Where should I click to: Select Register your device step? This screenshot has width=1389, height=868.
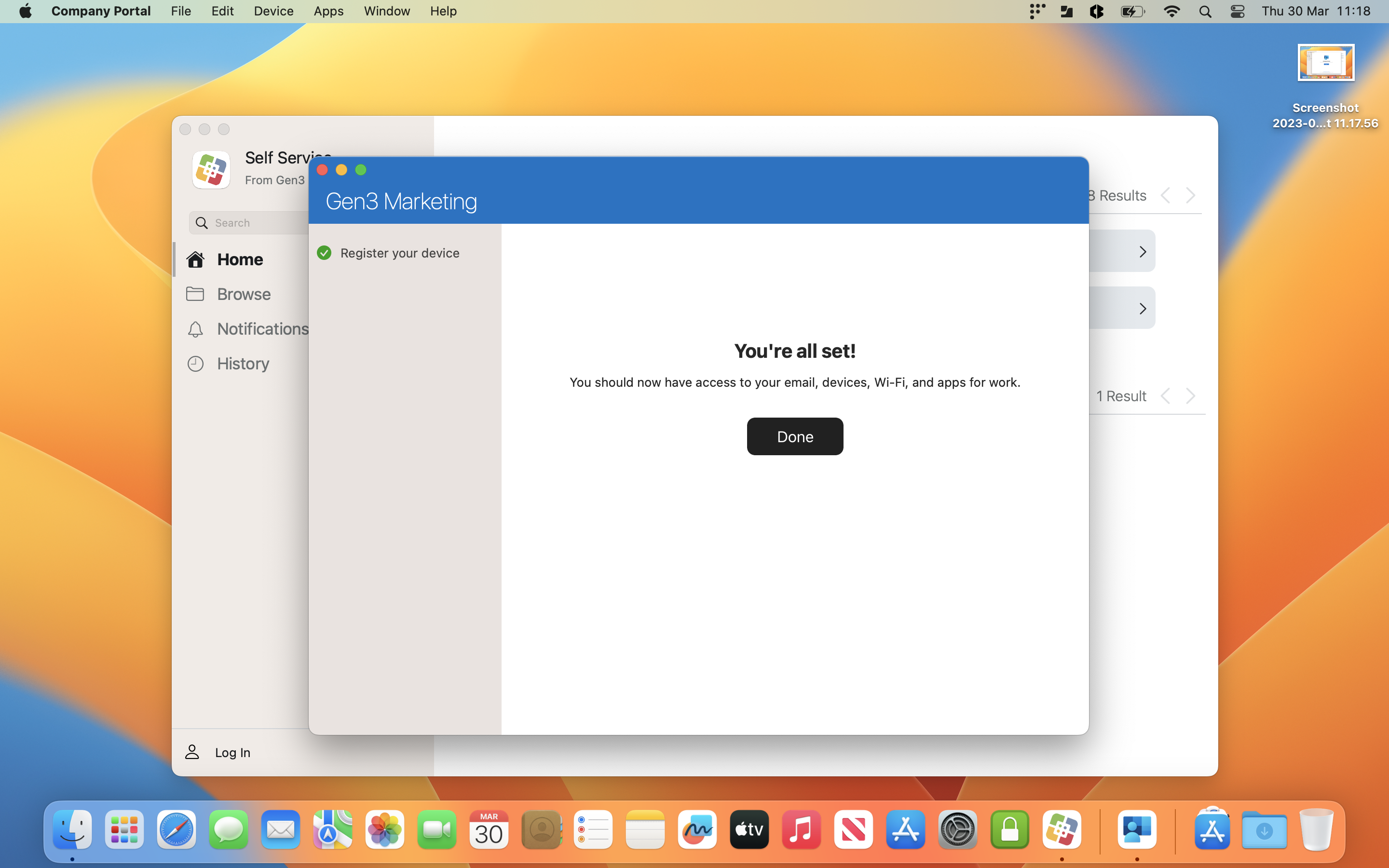pos(399,253)
